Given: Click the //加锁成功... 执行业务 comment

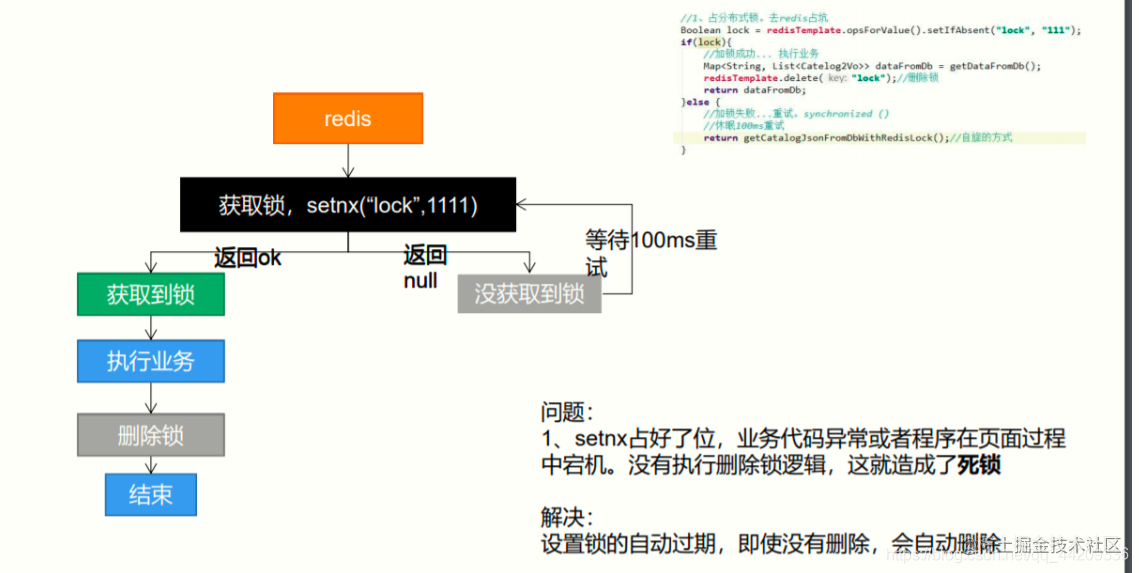Looking at the screenshot, I should click(761, 54).
